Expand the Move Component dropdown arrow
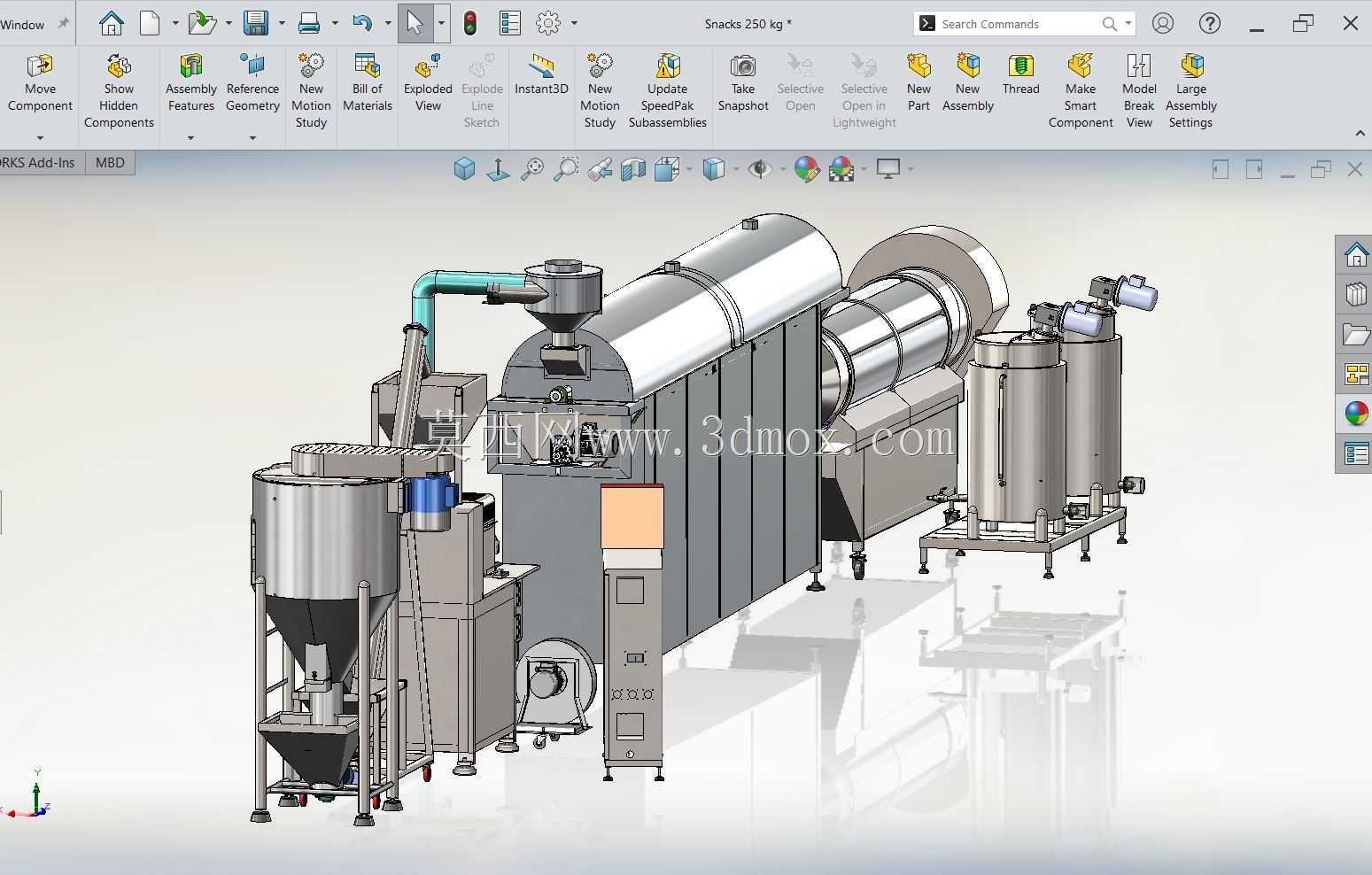This screenshot has width=1372, height=875. 40,137
